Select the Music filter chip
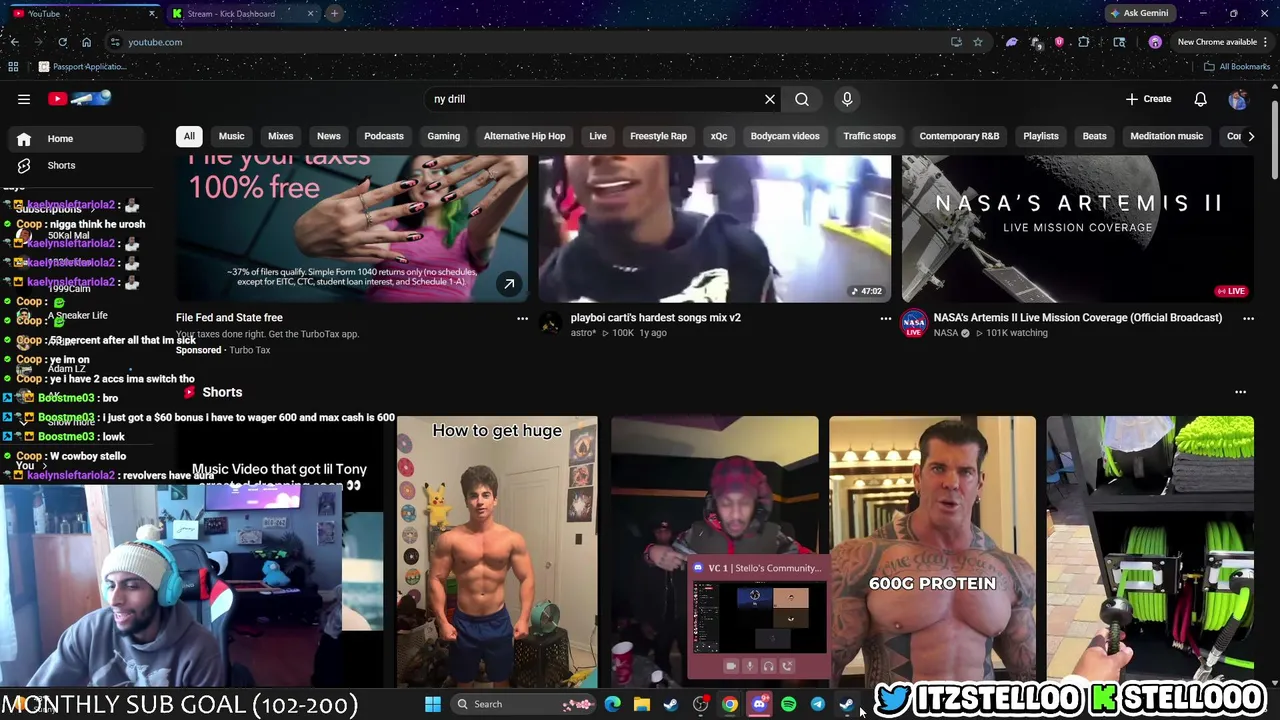 tap(231, 136)
